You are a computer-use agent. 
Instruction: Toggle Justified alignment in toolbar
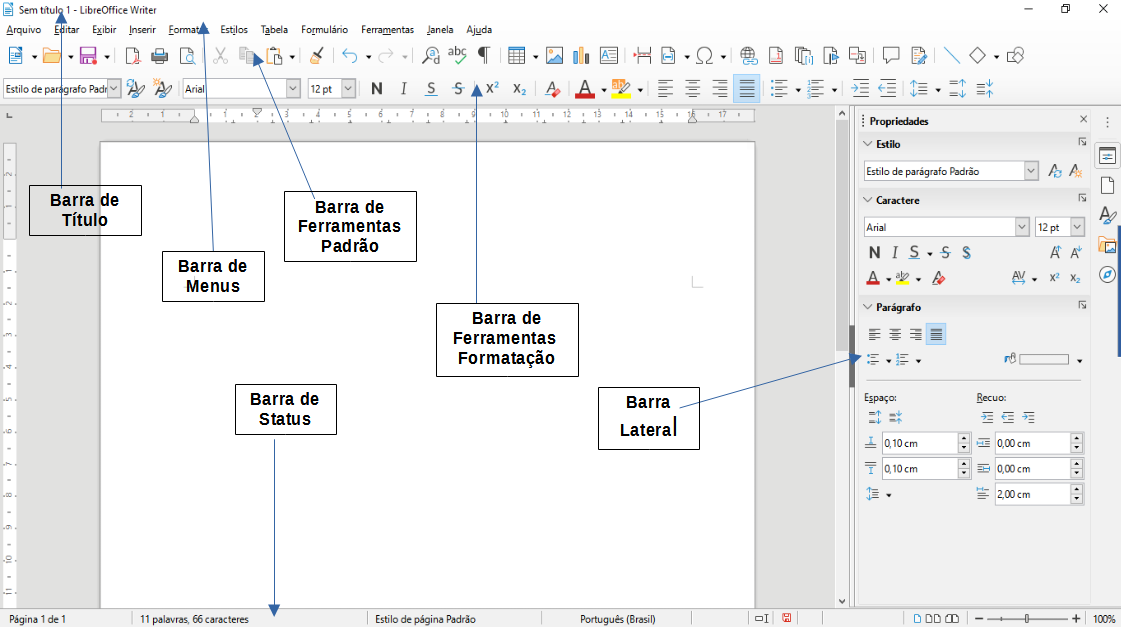(x=746, y=89)
